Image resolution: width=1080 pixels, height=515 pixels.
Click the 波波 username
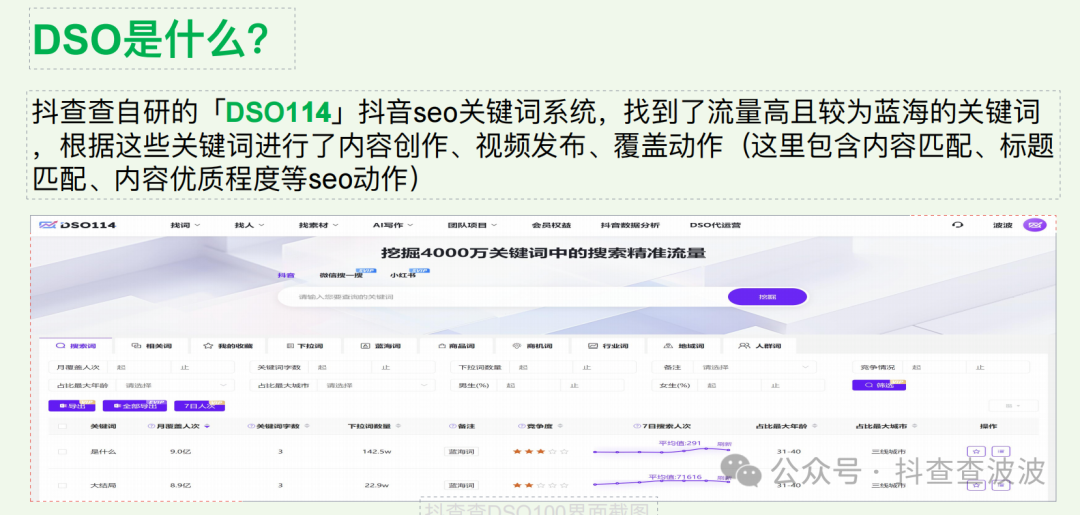(1002, 225)
